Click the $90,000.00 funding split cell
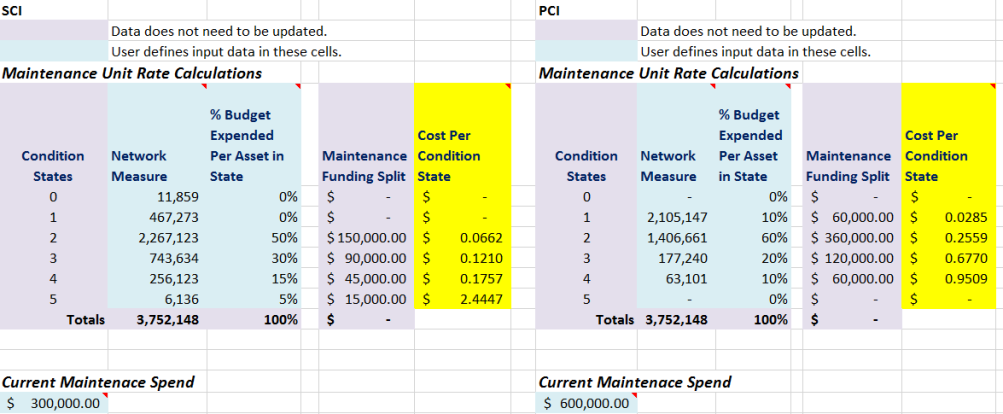 (x=367, y=258)
